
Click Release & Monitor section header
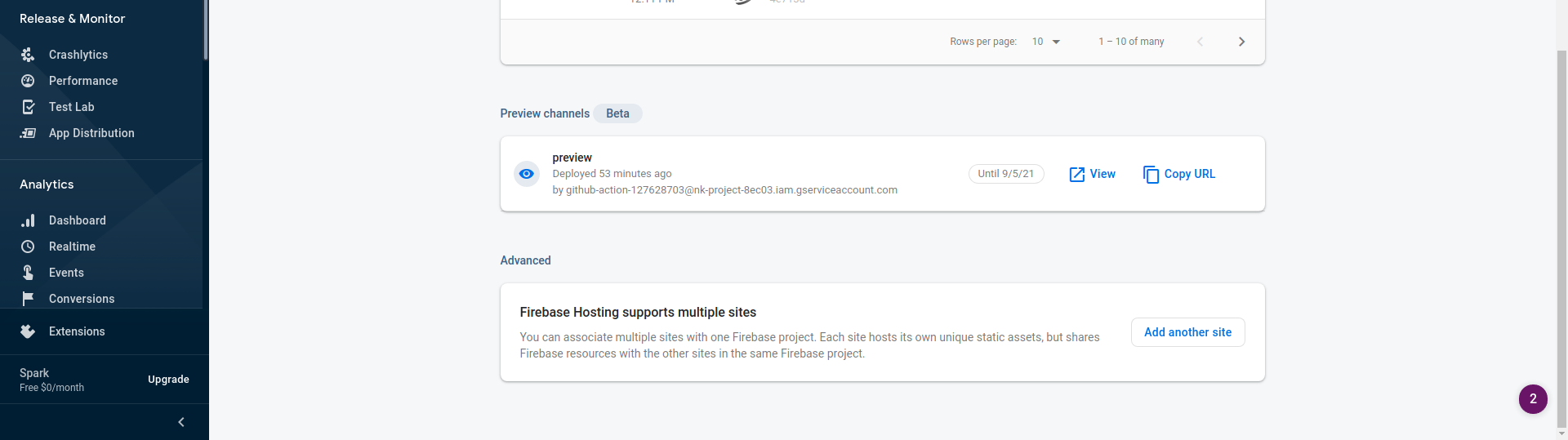[x=72, y=19]
